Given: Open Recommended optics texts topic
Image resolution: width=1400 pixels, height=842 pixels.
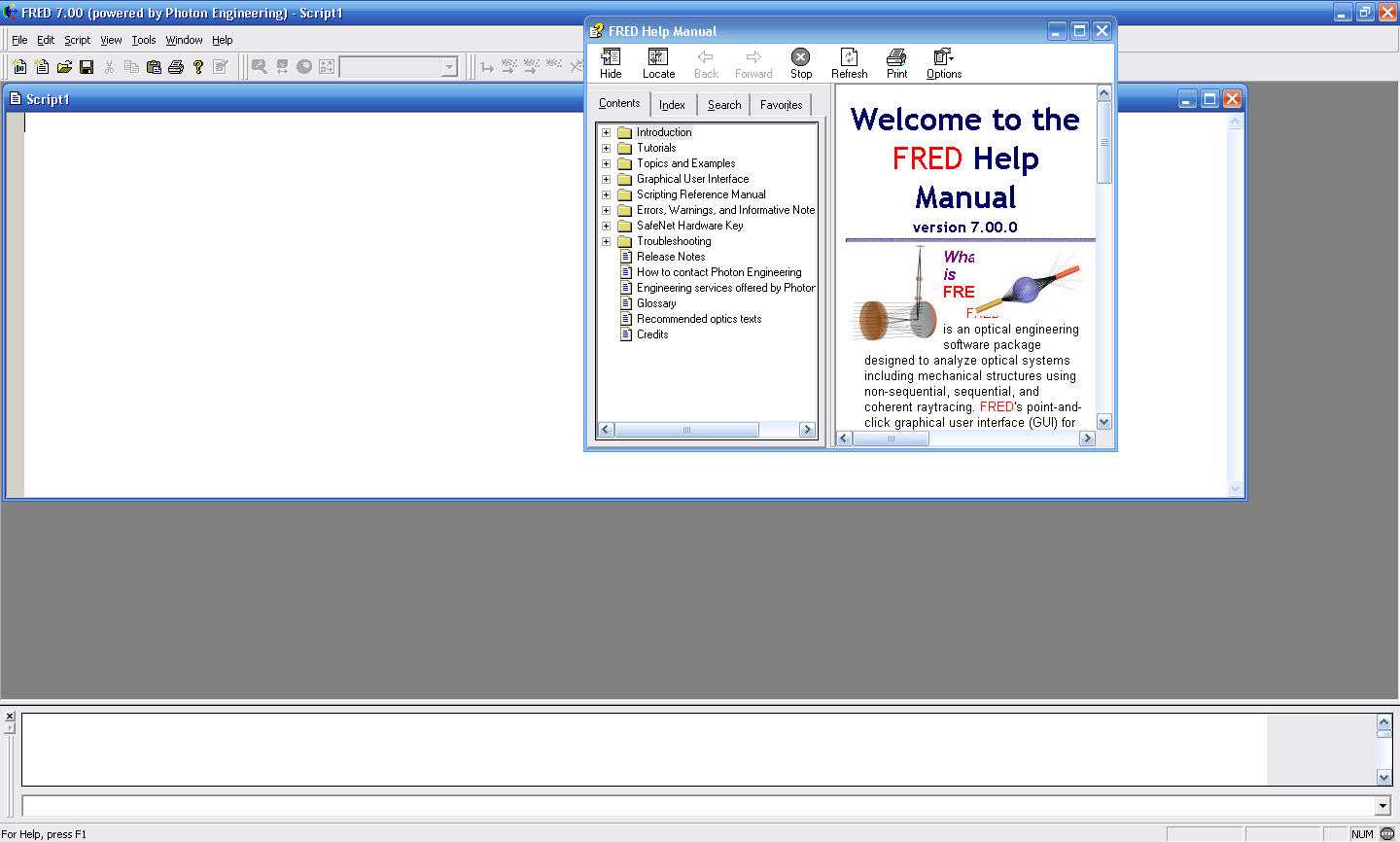Looking at the screenshot, I should point(699,319).
